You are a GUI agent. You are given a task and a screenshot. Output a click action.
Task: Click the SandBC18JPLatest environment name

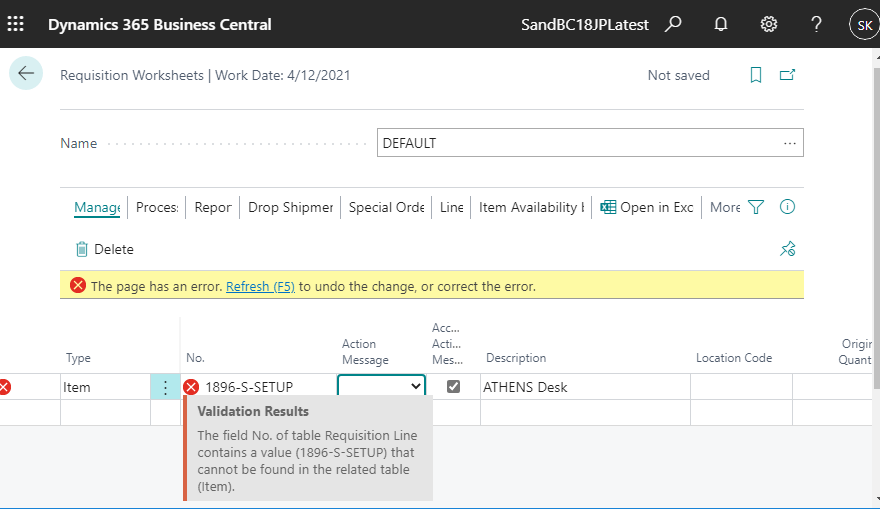[x=585, y=25]
